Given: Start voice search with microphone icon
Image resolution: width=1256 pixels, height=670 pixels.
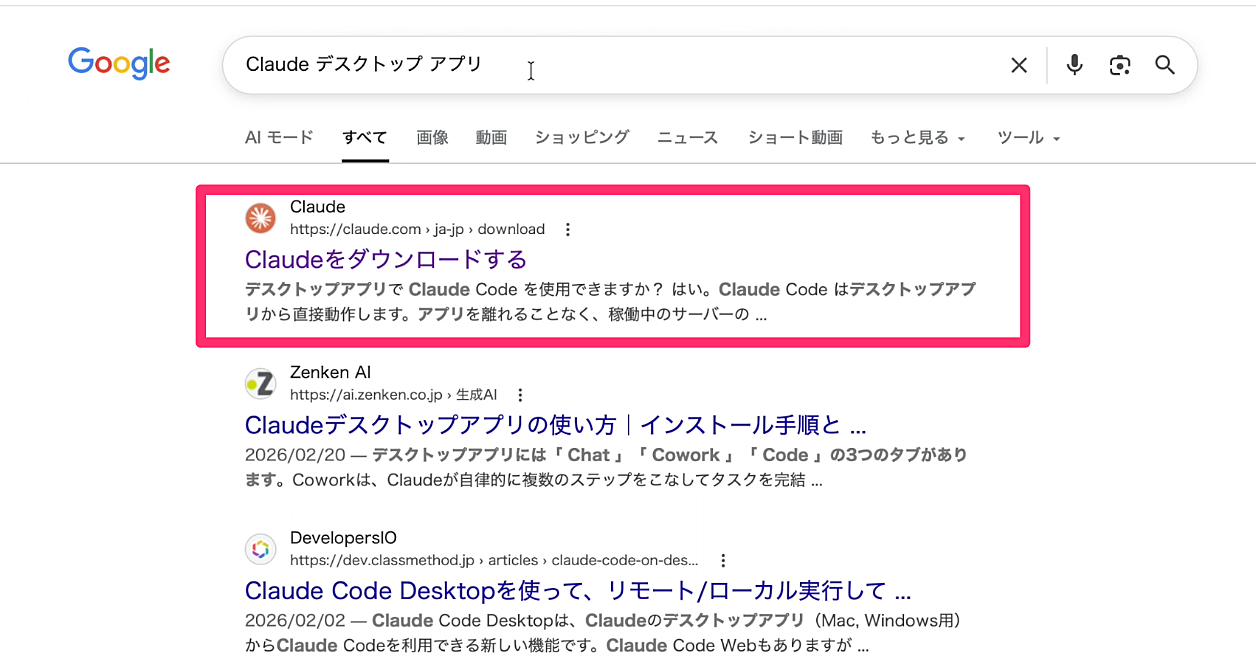Looking at the screenshot, I should pyautogui.click(x=1074, y=65).
